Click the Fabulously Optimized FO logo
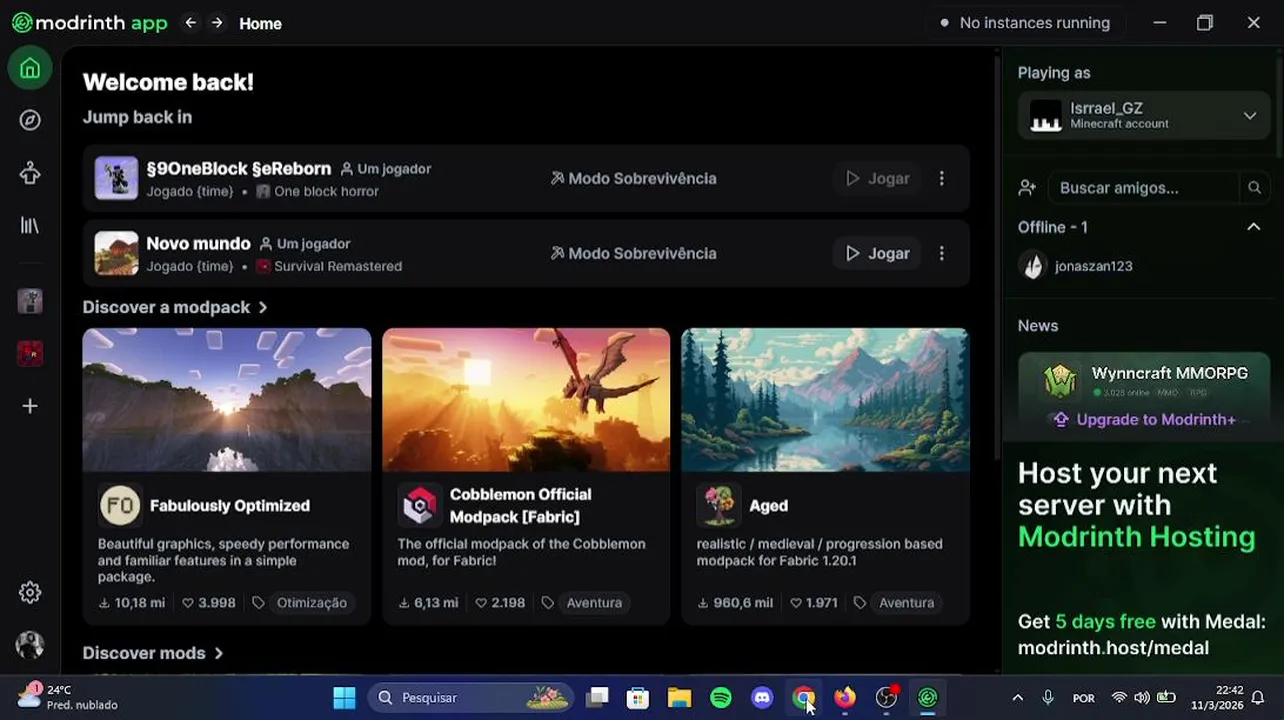The width and height of the screenshot is (1284, 720). tap(120, 505)
